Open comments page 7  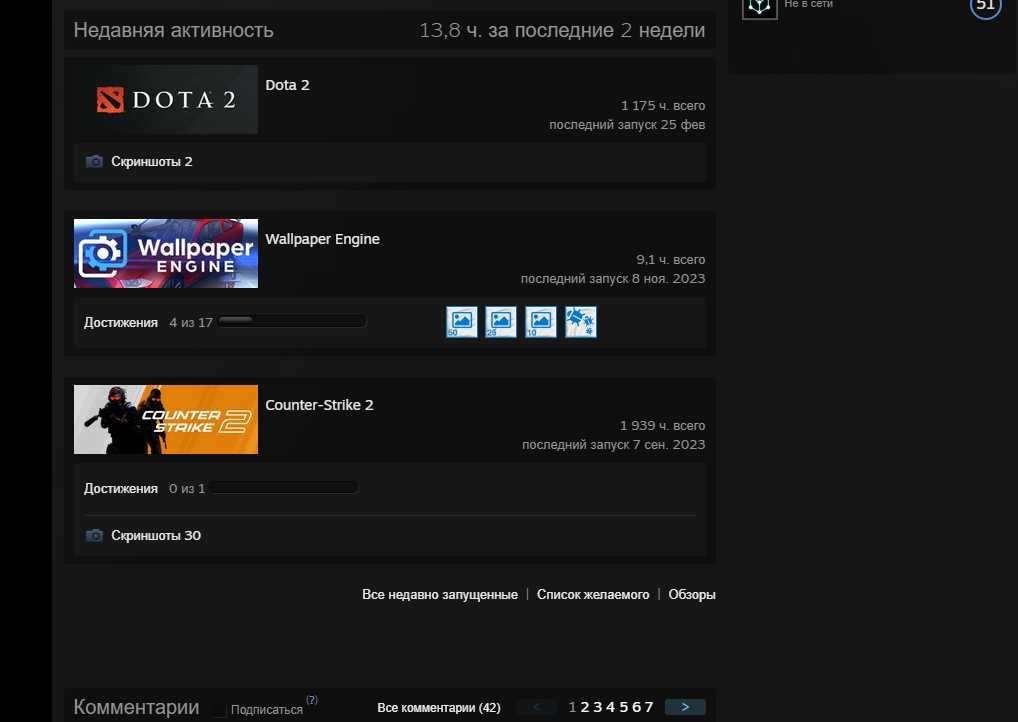(x=649, y=707)
